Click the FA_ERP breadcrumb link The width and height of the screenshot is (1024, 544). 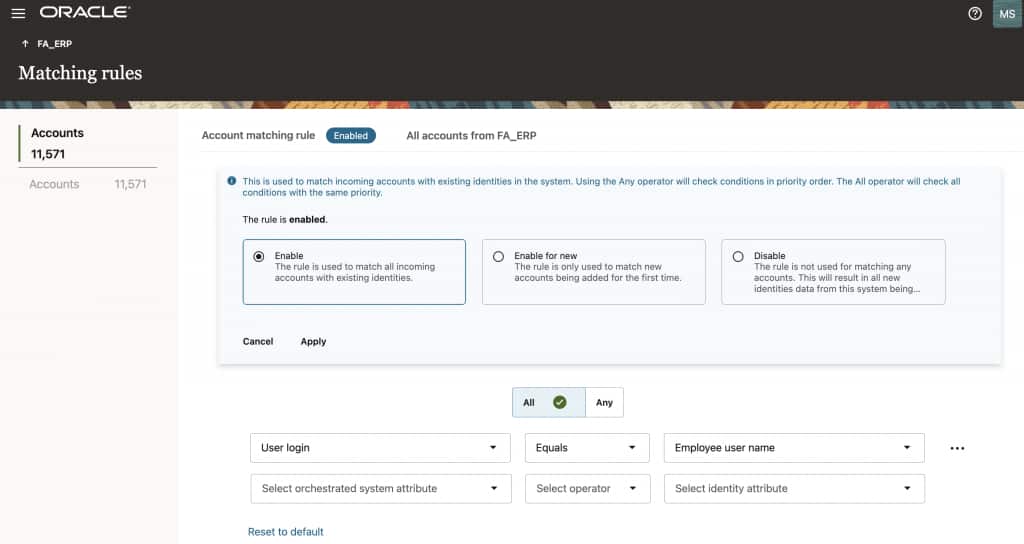pyautogui.click(x=54, y=44)
